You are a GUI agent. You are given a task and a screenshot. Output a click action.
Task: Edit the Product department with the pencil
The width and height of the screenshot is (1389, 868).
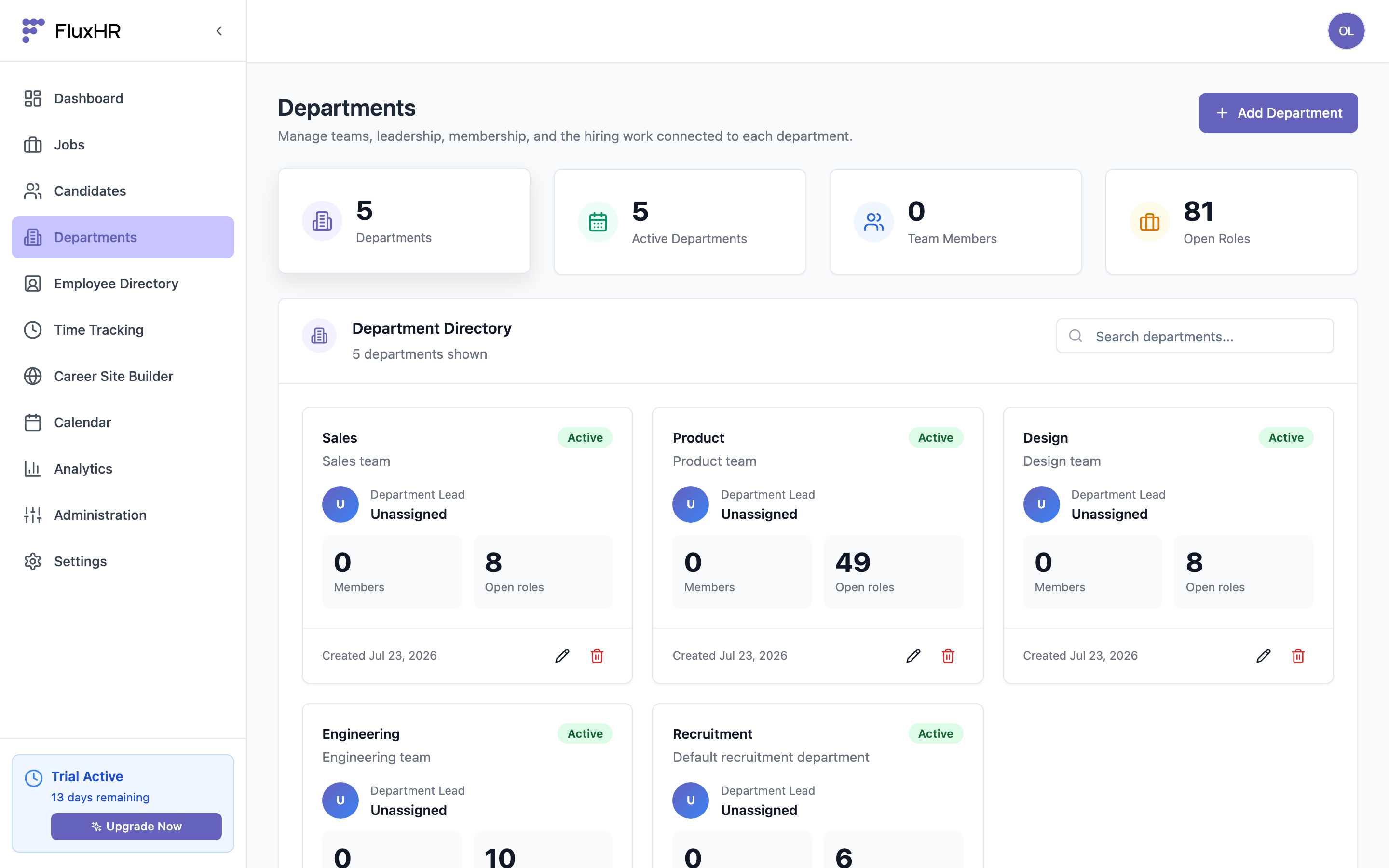coord(913,656)
